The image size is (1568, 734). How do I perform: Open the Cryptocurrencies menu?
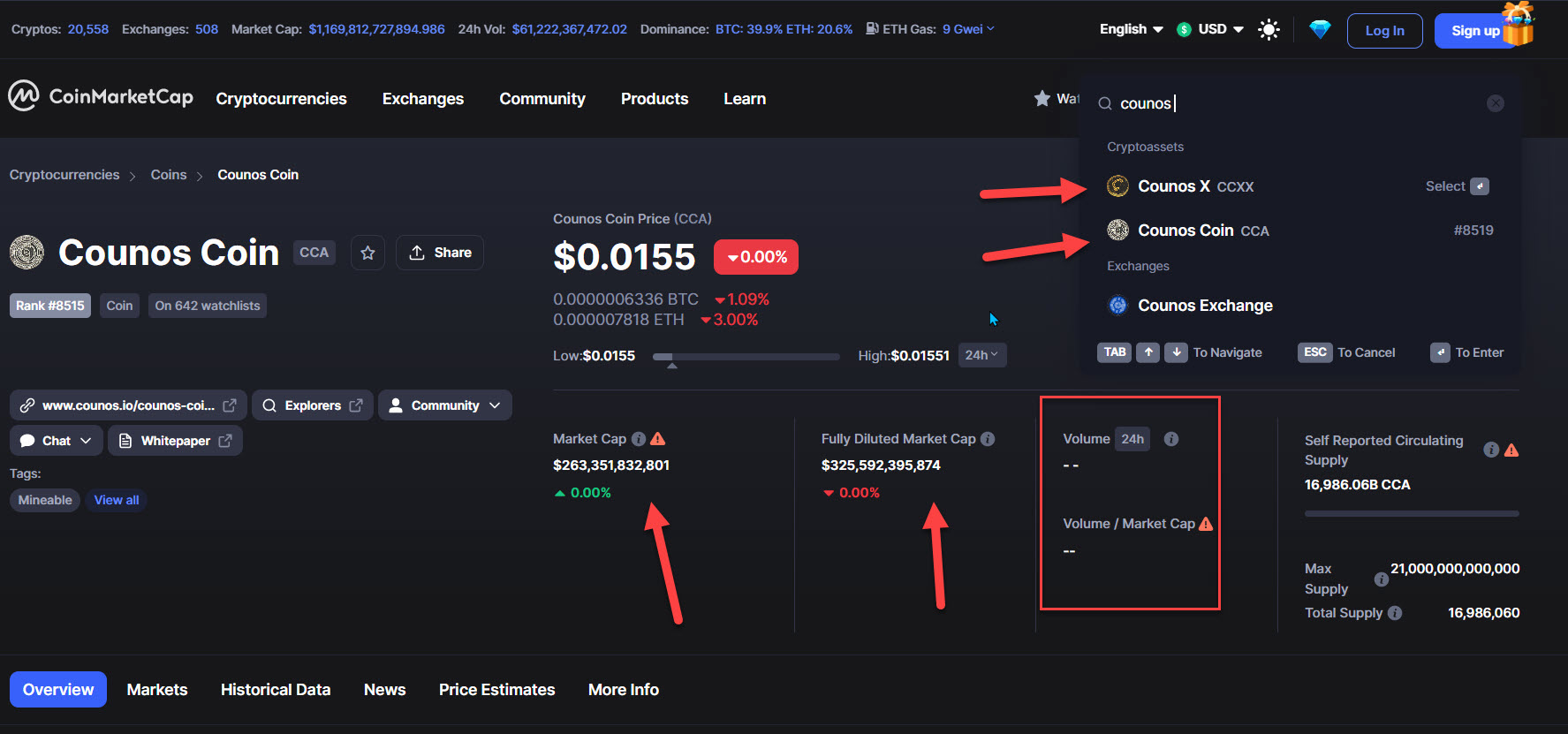coord(282,99)
